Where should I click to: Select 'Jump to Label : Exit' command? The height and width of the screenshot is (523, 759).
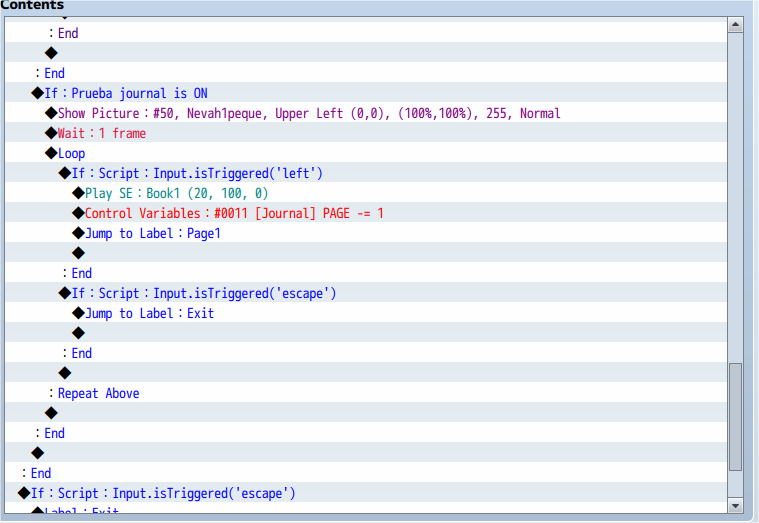pos(365,313)
